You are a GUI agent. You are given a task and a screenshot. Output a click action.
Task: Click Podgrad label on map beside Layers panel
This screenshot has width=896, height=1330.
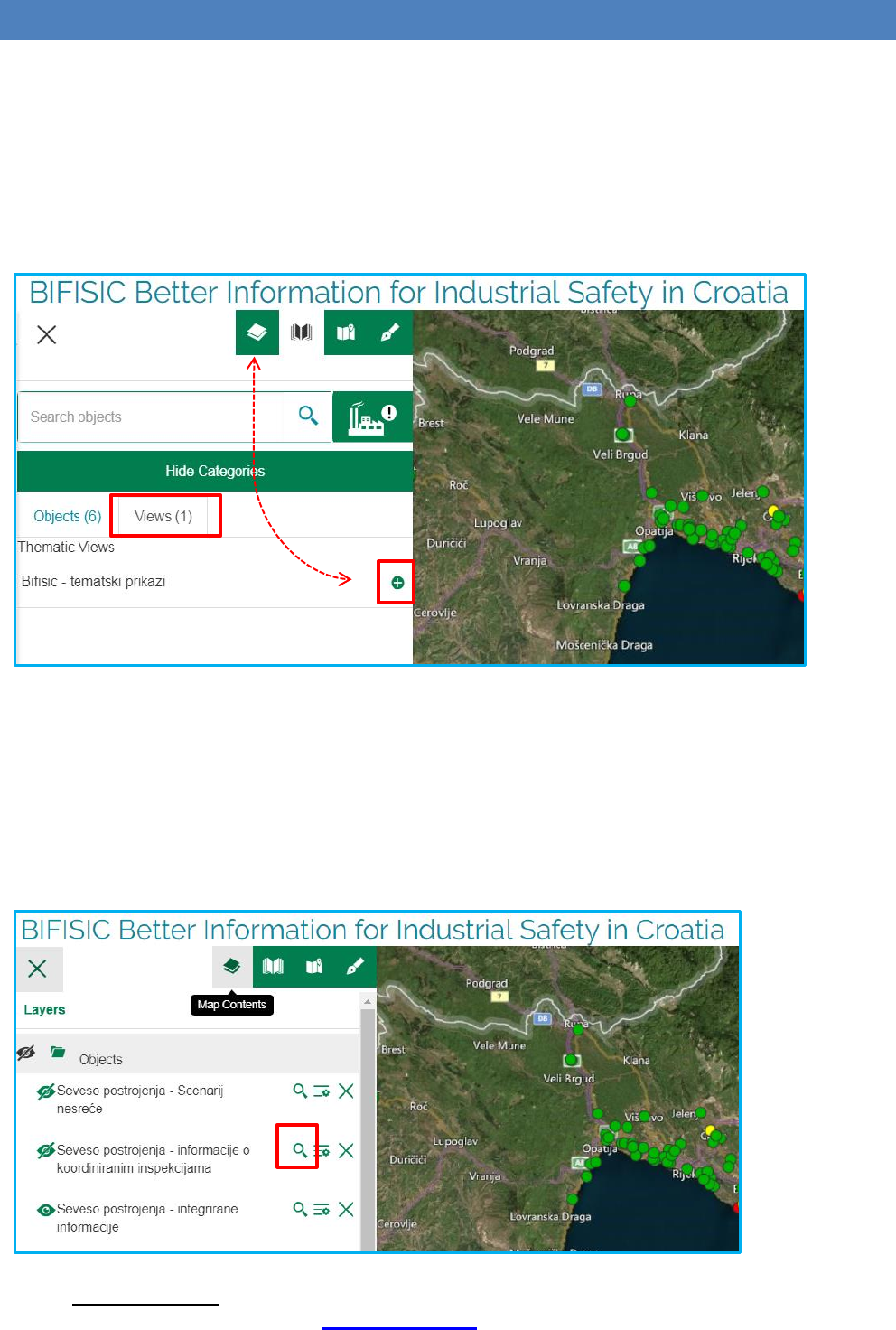click(x=487, y=983)
